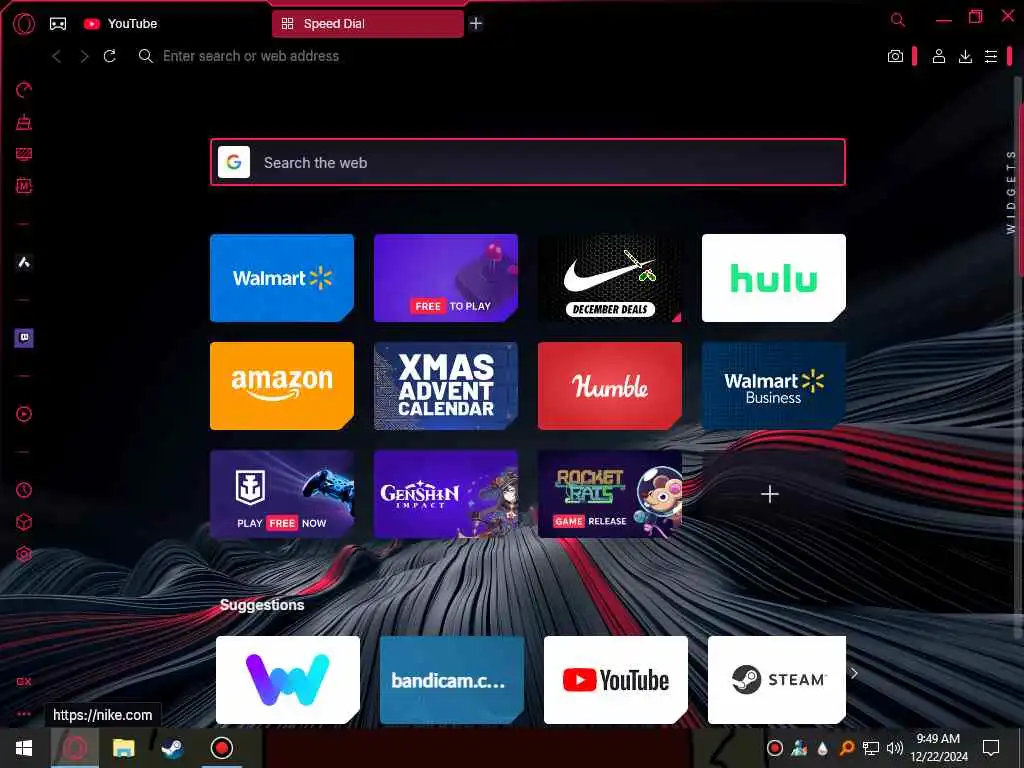Go forward to the next page
1024x768 pixels.
click(x=84, y=56)
